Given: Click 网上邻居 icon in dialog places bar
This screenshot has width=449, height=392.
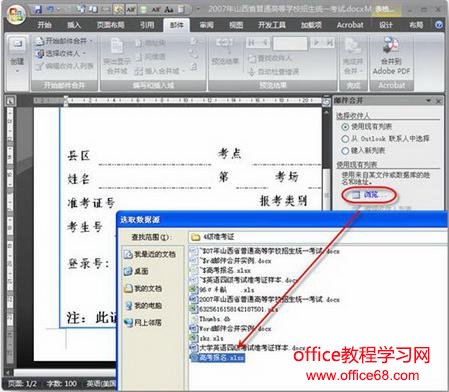Looking at the screenshot, I should point(128,322).
